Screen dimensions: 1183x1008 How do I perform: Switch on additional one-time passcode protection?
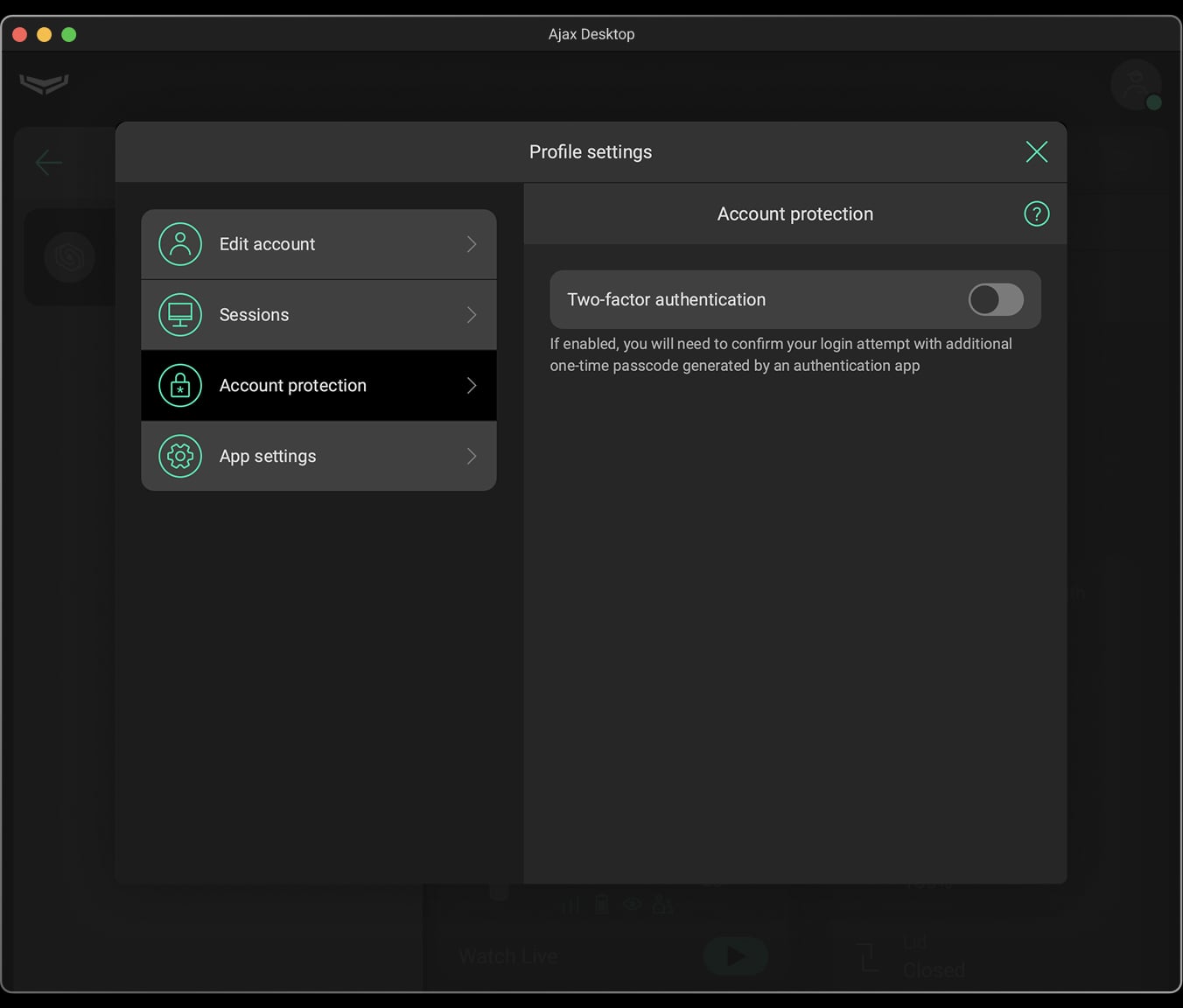coord(995,299)
